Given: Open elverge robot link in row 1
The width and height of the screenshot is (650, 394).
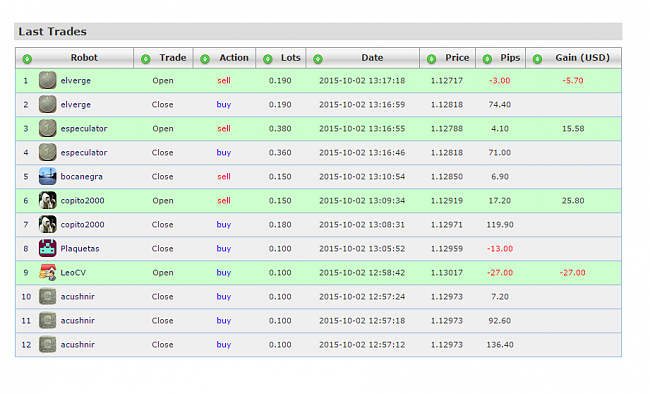Looking at the screenshot, I should click(75, 80).
